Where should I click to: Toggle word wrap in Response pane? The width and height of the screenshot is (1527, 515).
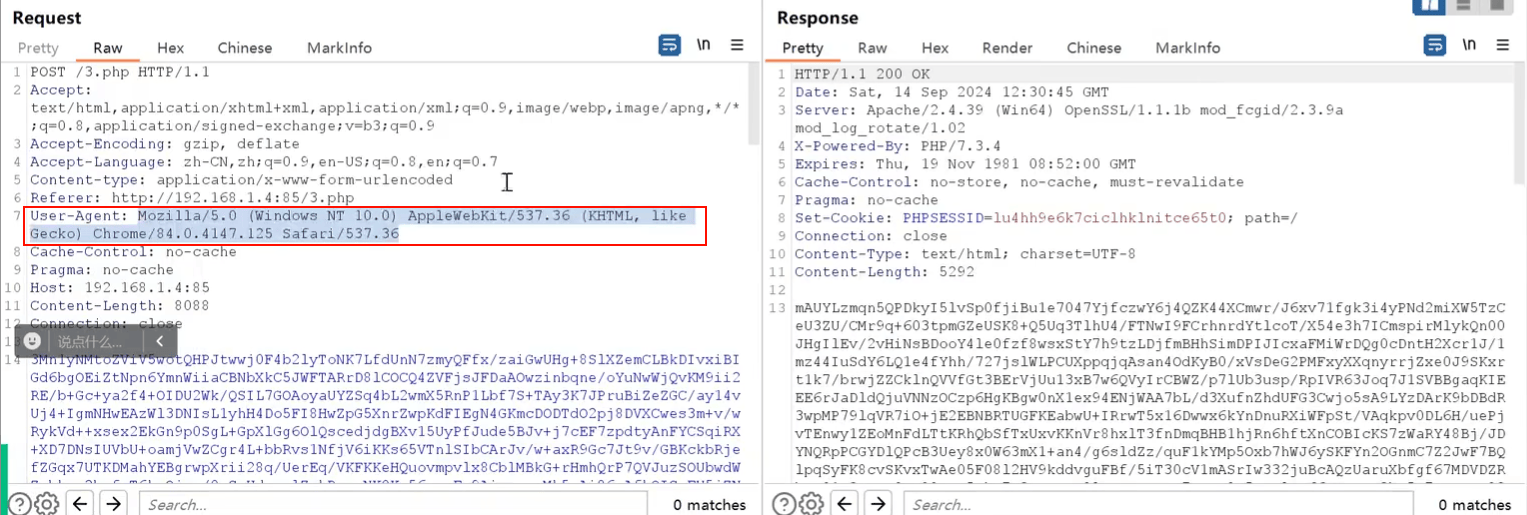(1435, 45)
